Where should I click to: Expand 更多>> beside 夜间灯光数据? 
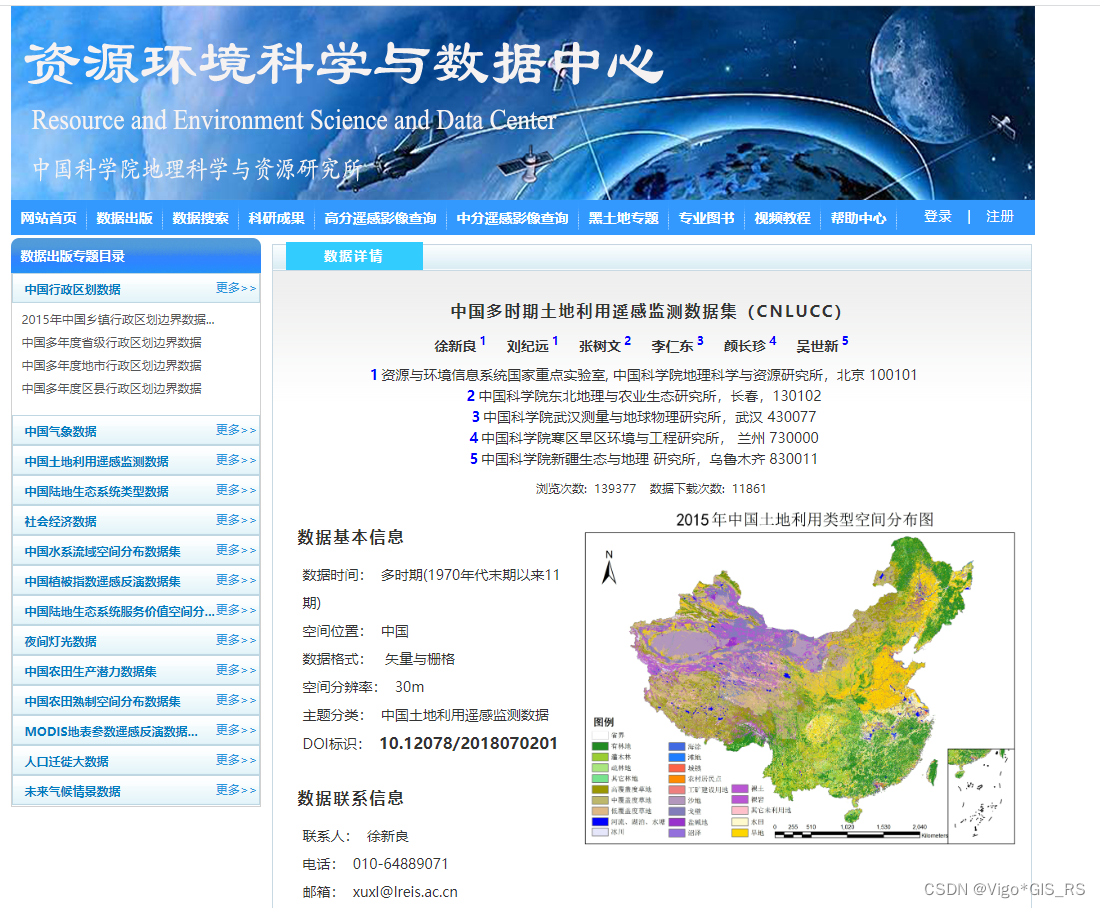click(x=236, y=640)
